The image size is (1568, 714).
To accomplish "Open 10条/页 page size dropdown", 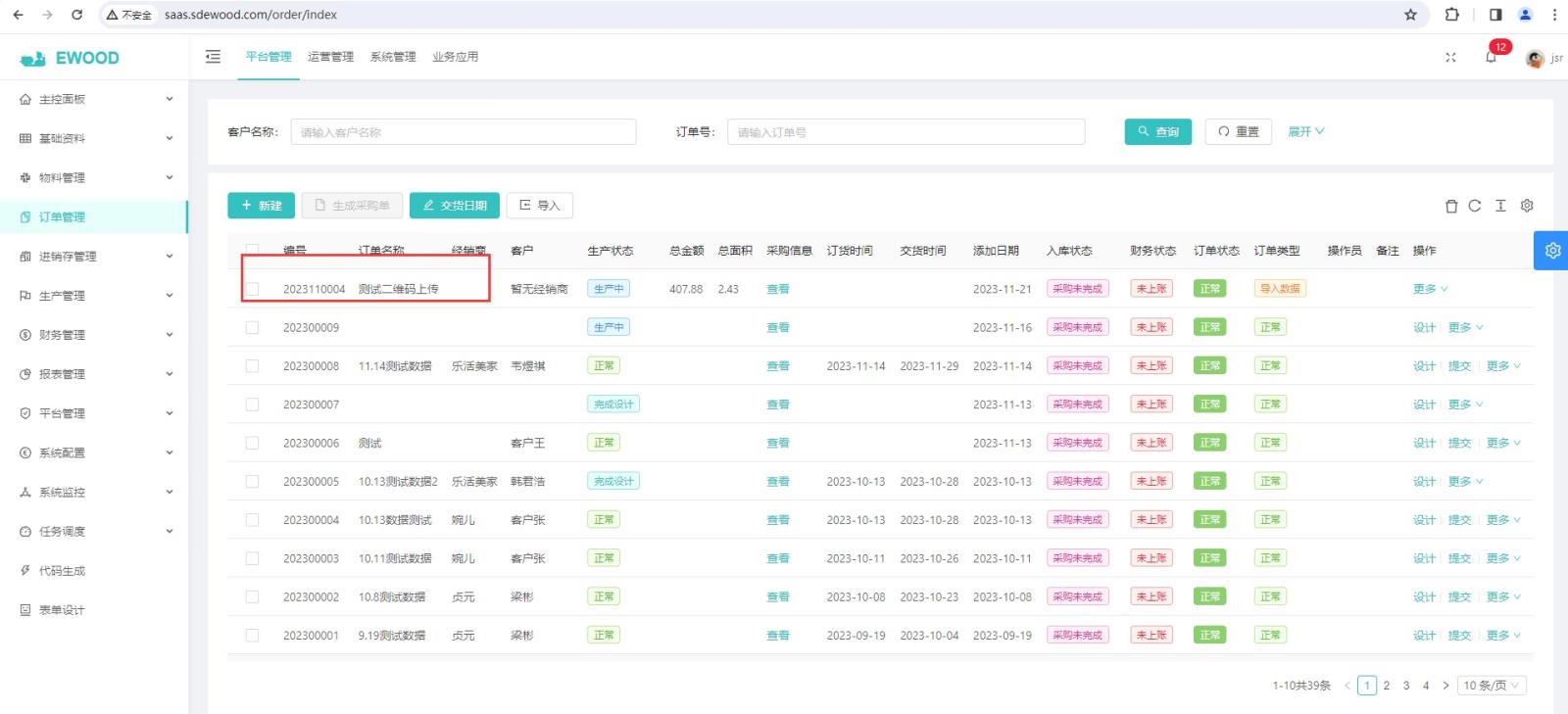I will coord(1492,686).
